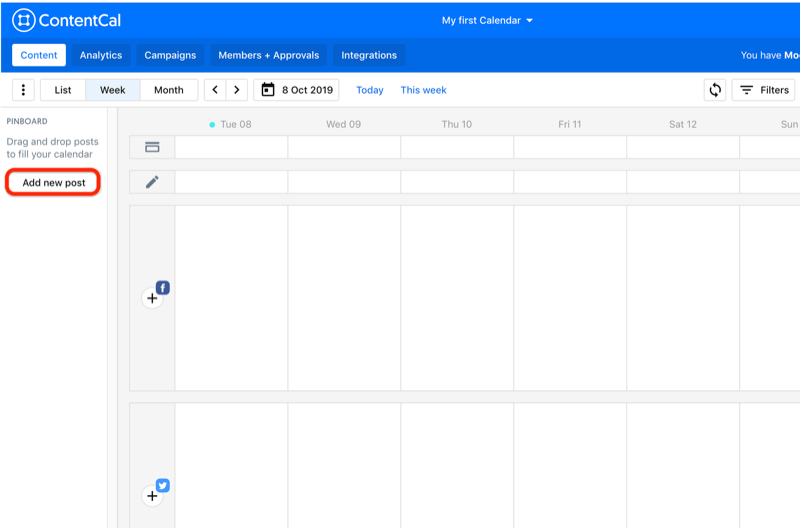Click the Twitter badge icon
The width and height of the screenshot is (800, 528).
coord(163,485)
